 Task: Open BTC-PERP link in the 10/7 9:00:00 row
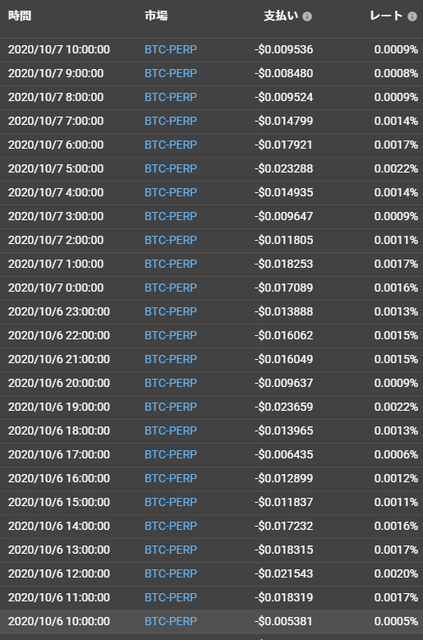pos(171,73)
